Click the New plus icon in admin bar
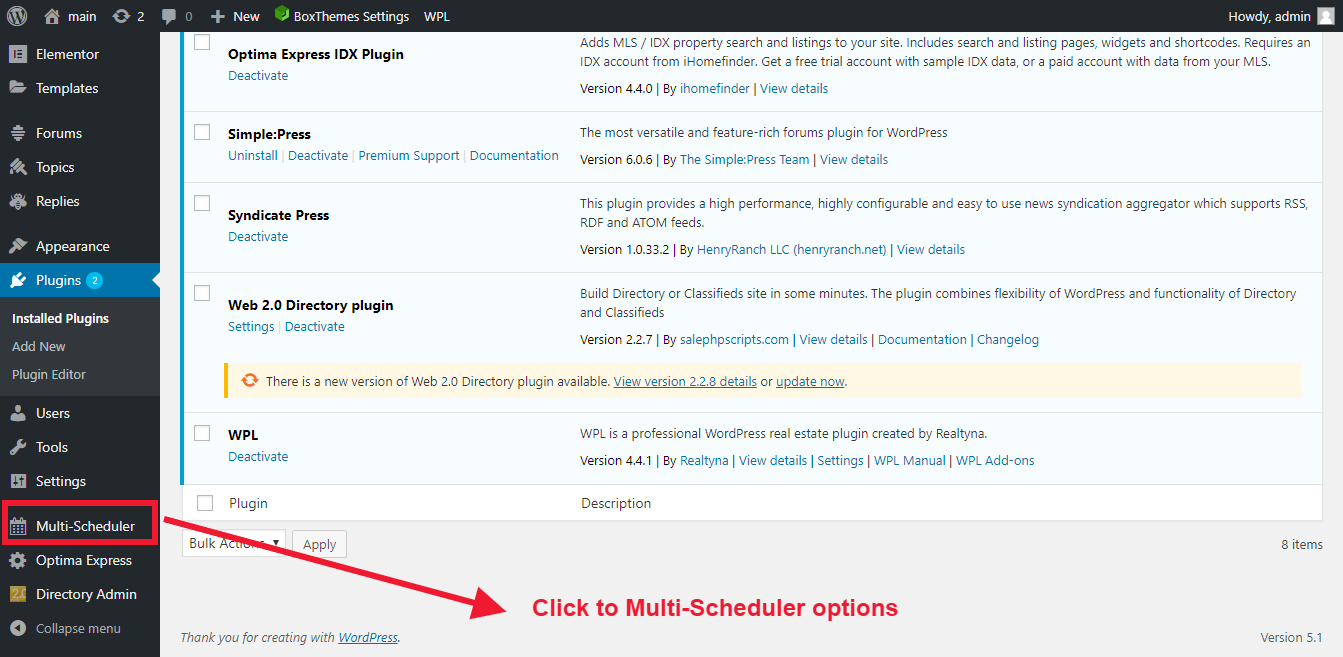 tap(217, 16)
